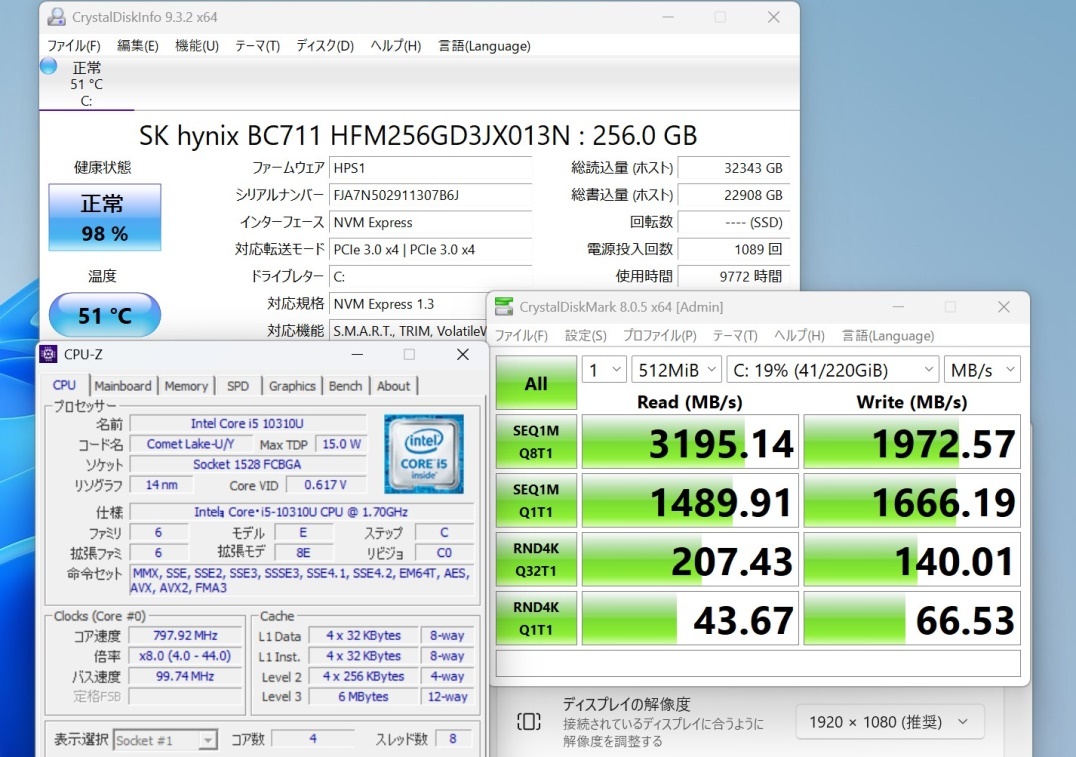Expand the 512MiB test size dropdown

point(677,370)
